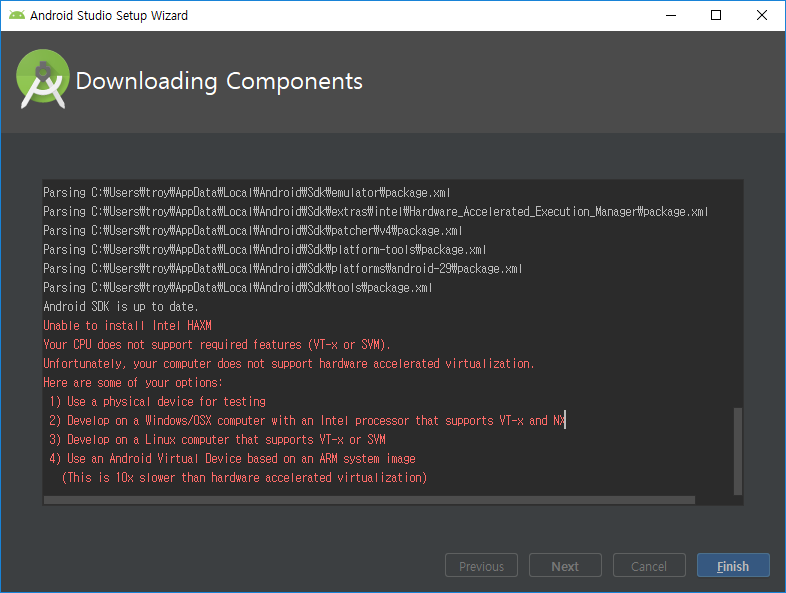
Task: Click the 'Here are some of your options:' line
Action: click(133, 383)
